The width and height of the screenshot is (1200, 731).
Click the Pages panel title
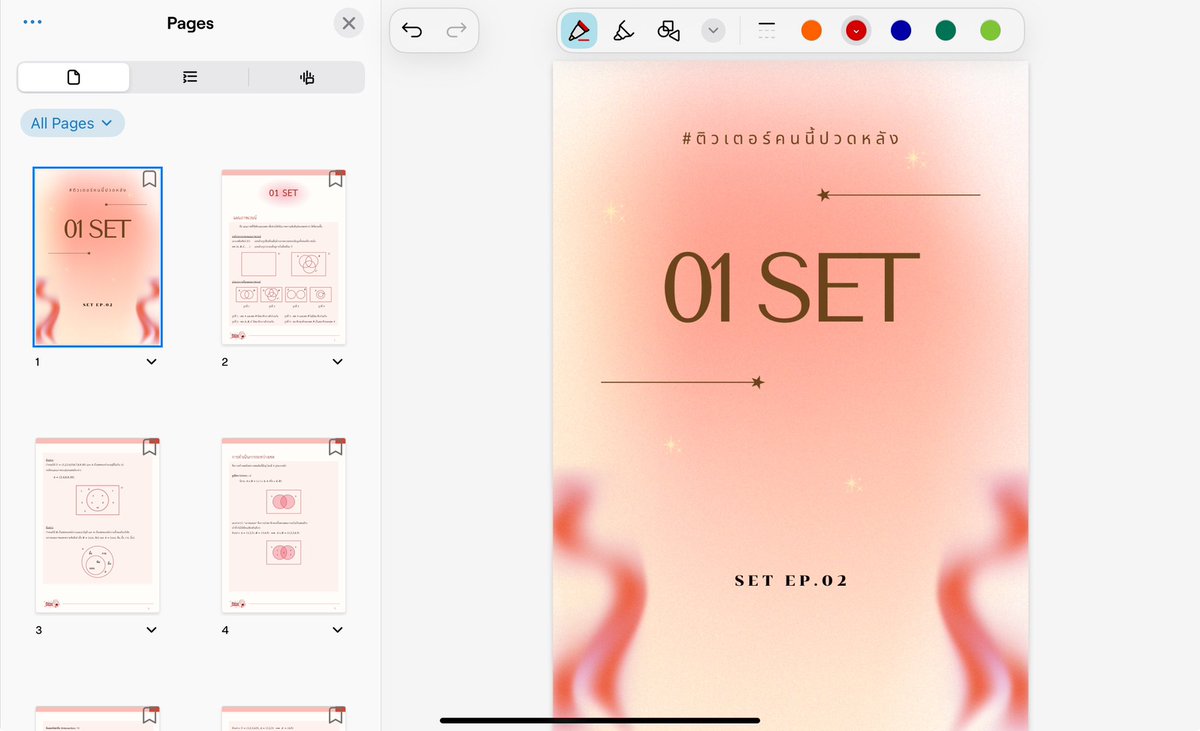190,23
